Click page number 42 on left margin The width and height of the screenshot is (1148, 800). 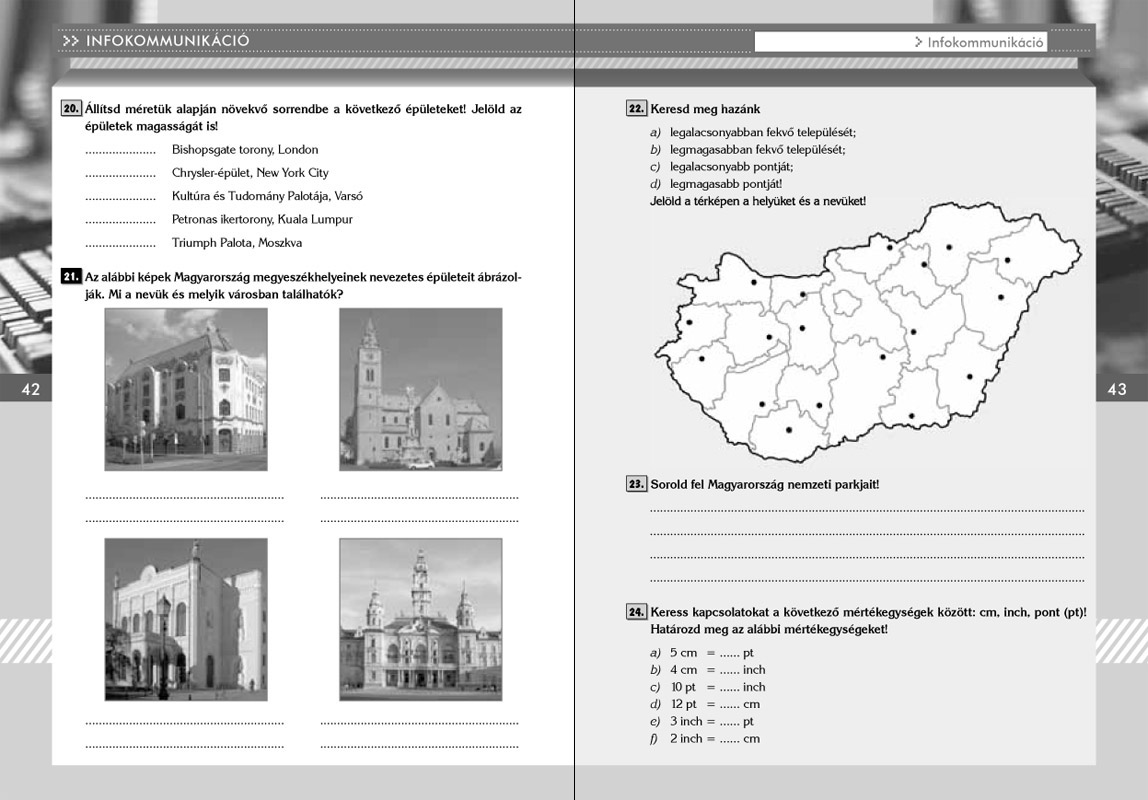(x=30, y=390)
